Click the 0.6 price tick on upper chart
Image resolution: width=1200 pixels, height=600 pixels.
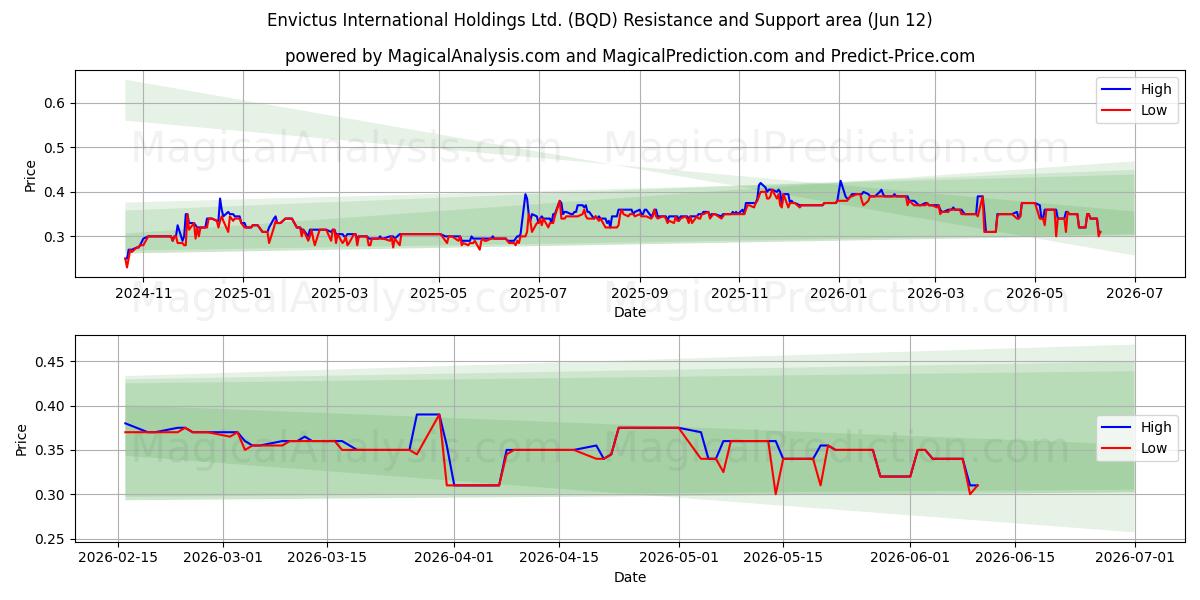[55, 103]
